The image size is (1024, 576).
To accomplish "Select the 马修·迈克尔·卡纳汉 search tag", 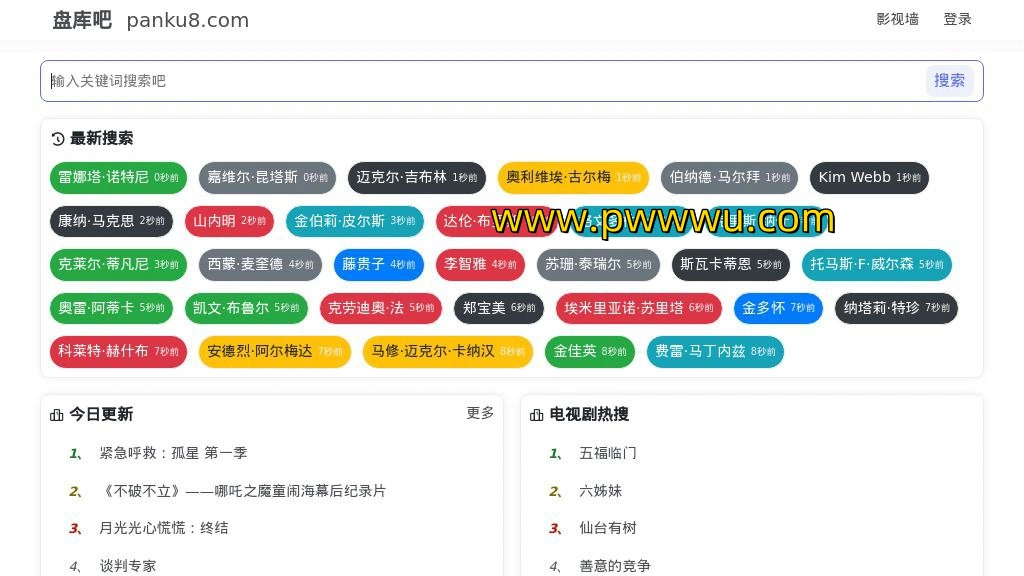I will [x=448, y=352].
